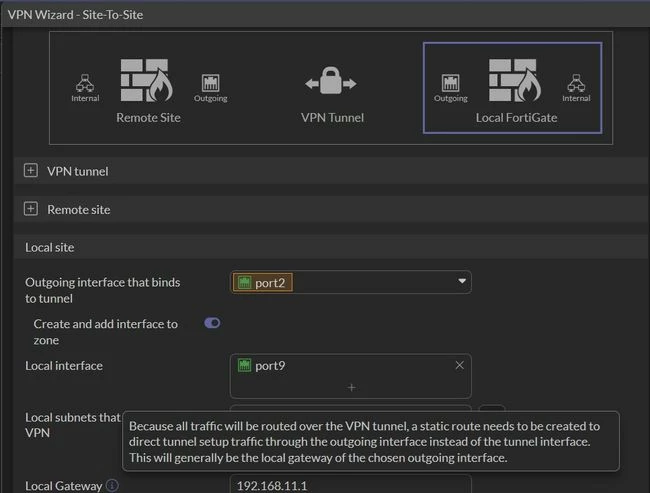The height and width of the screenshot is (493, 650).
Task: Select the port9 entry in Local interface
Action: coord(262,366)
